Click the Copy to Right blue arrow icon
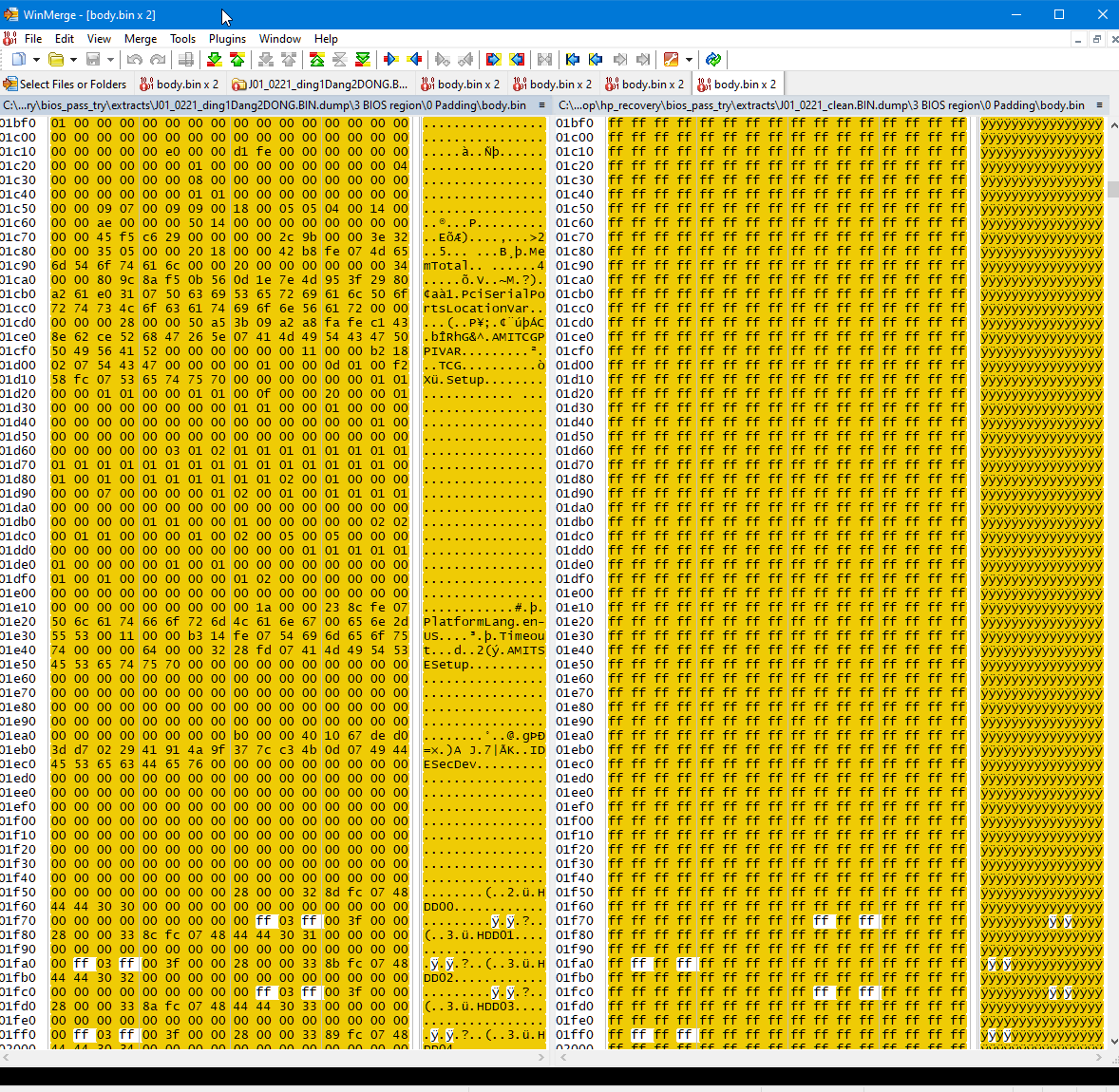 coord(389,60)
